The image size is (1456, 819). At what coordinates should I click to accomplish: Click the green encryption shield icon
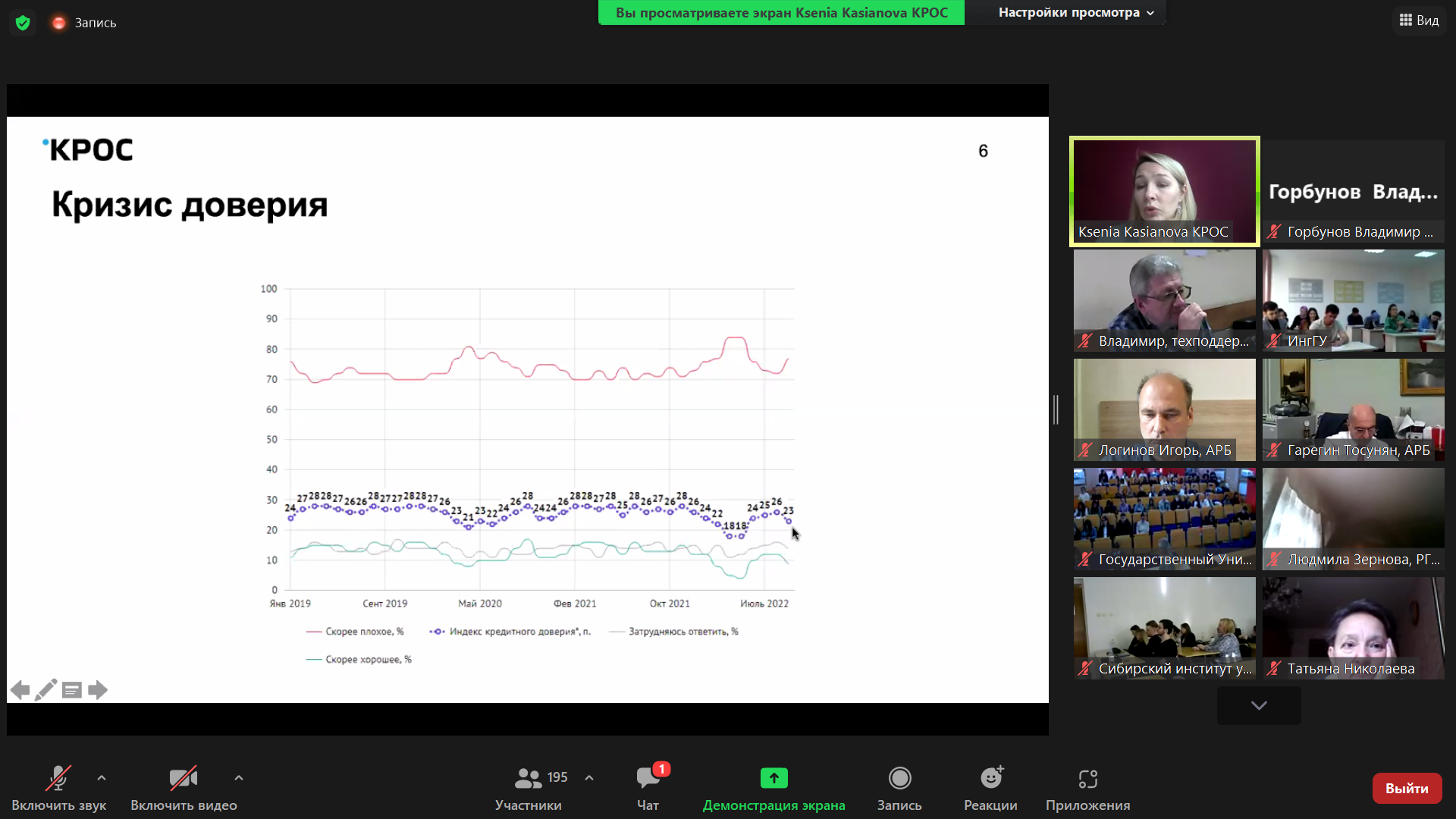tap(23, 23)
